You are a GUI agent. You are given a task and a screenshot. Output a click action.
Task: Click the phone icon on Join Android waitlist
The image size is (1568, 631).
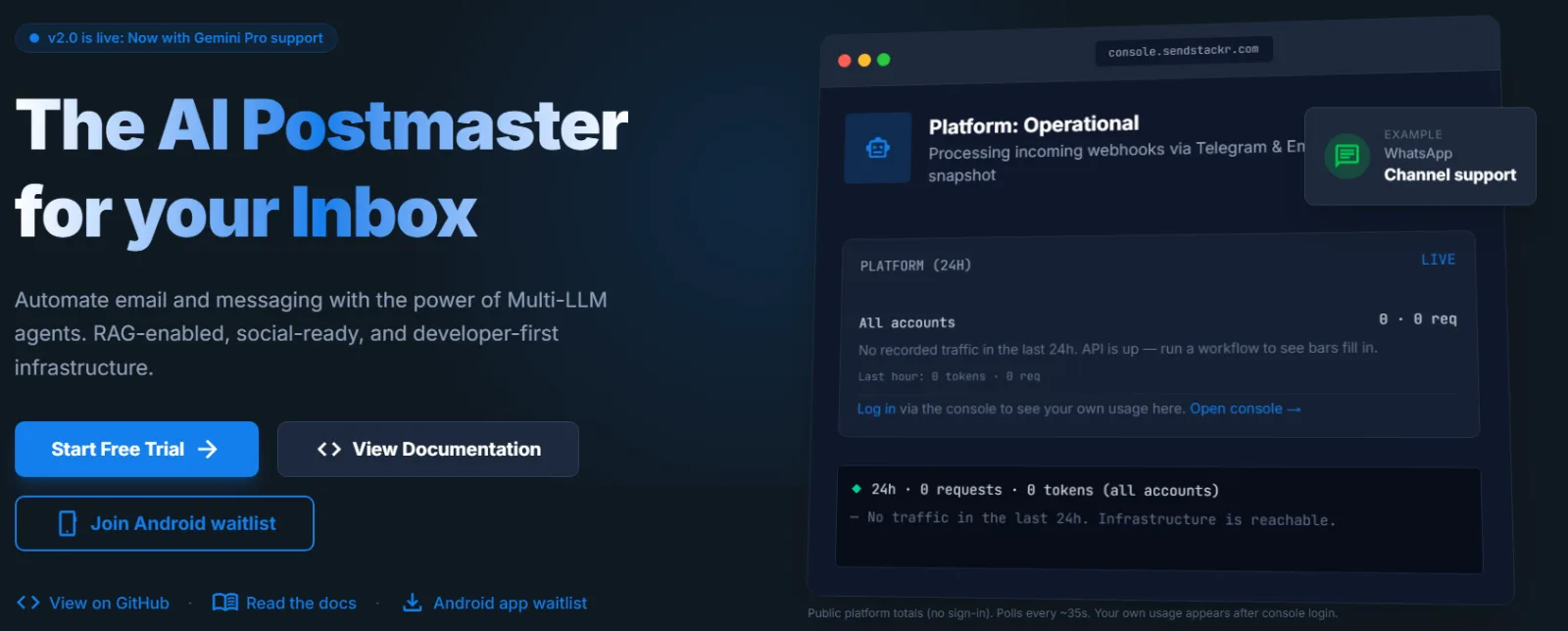coord(68,523)
